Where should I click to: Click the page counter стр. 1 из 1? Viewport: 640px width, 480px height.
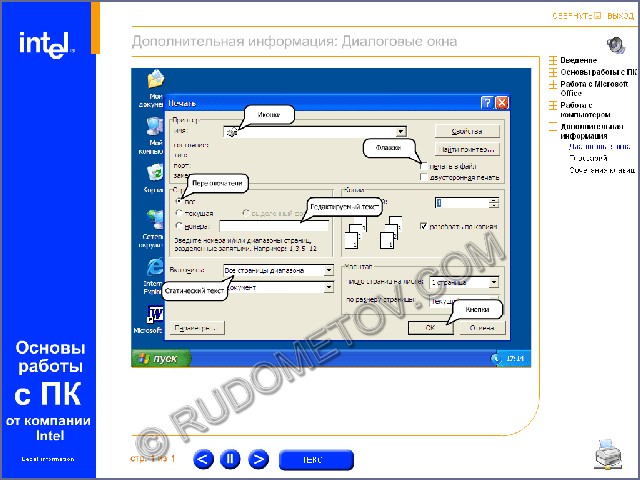[153, 458]
